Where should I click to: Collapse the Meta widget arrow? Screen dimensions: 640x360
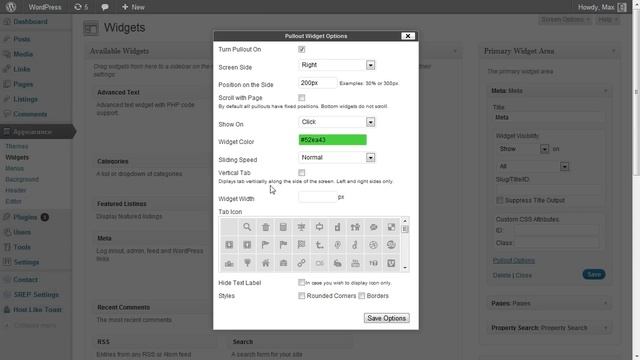(x=605, y=91)
